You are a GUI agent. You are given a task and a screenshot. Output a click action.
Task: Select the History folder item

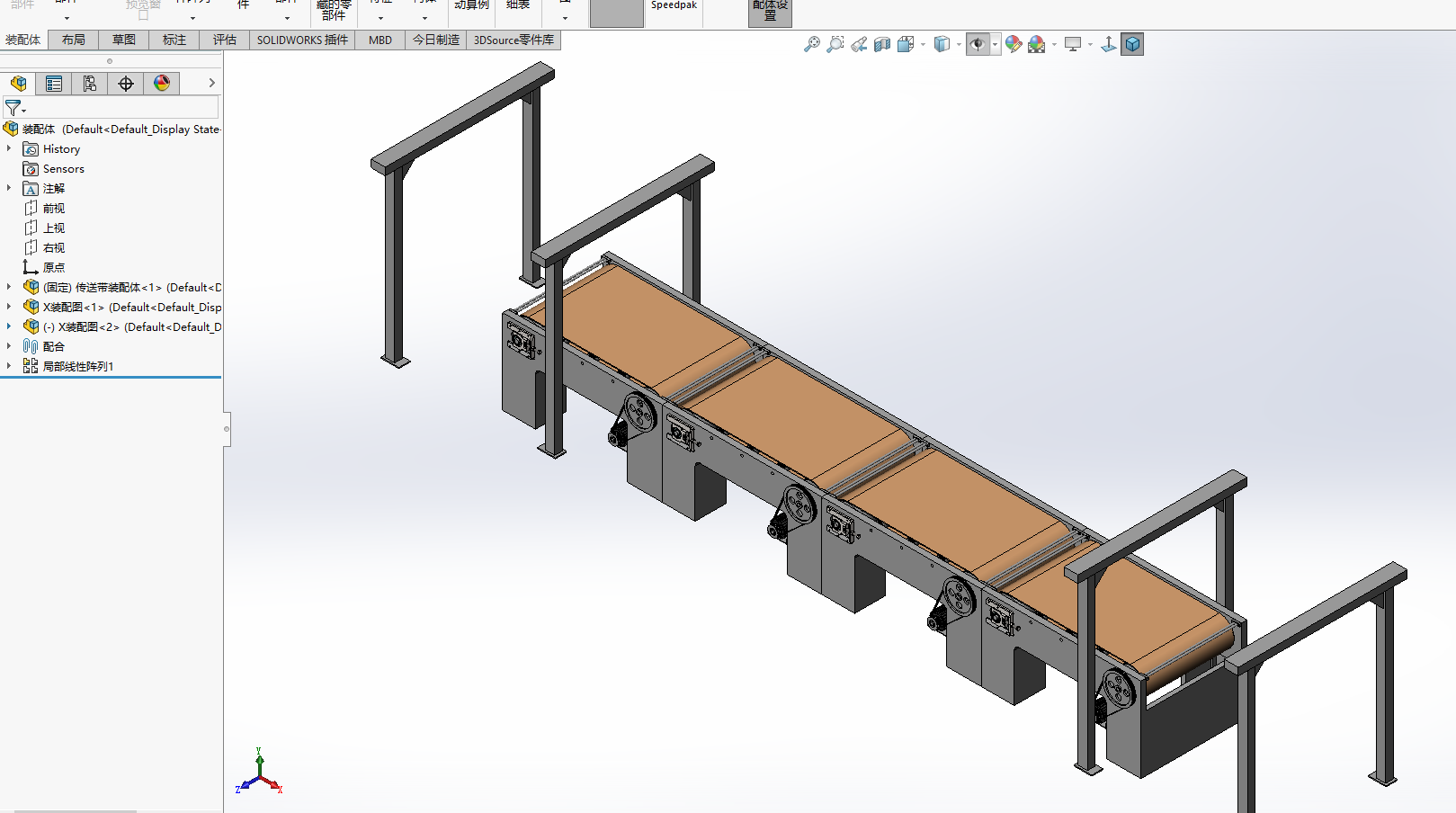[x=52, y=149]
